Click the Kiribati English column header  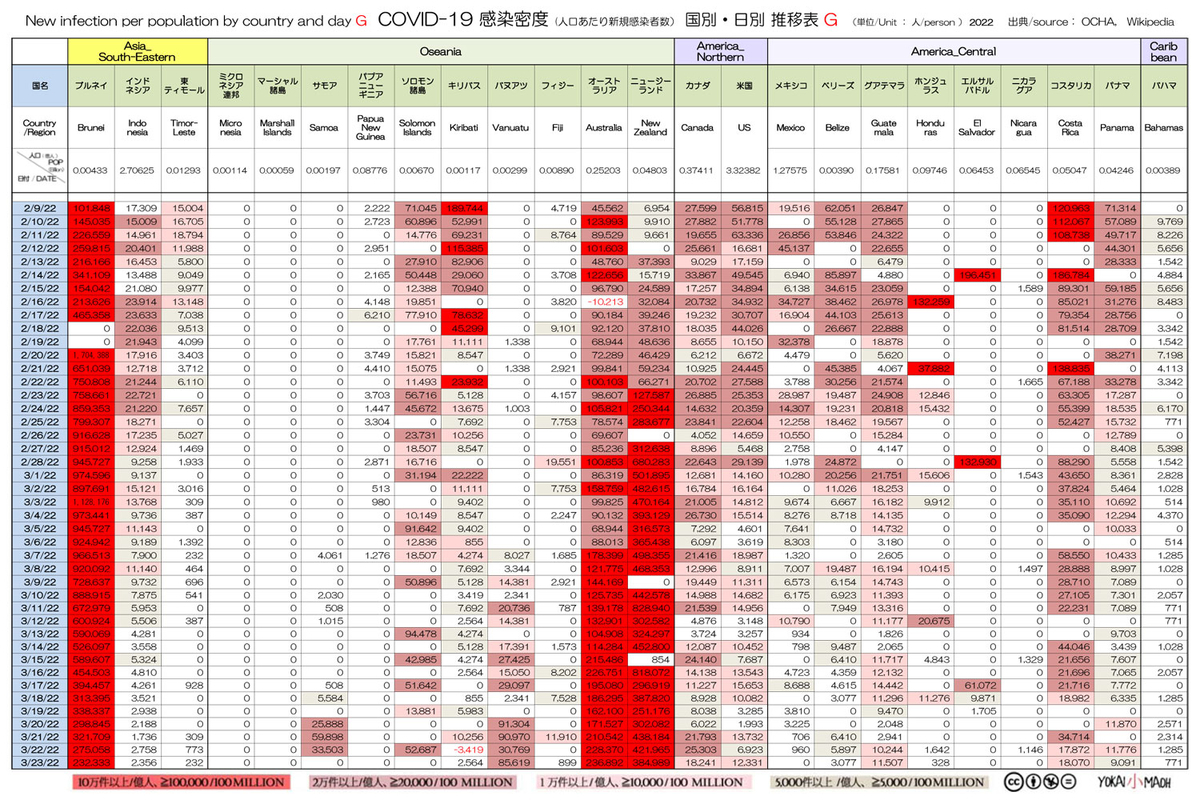(463, 128)
